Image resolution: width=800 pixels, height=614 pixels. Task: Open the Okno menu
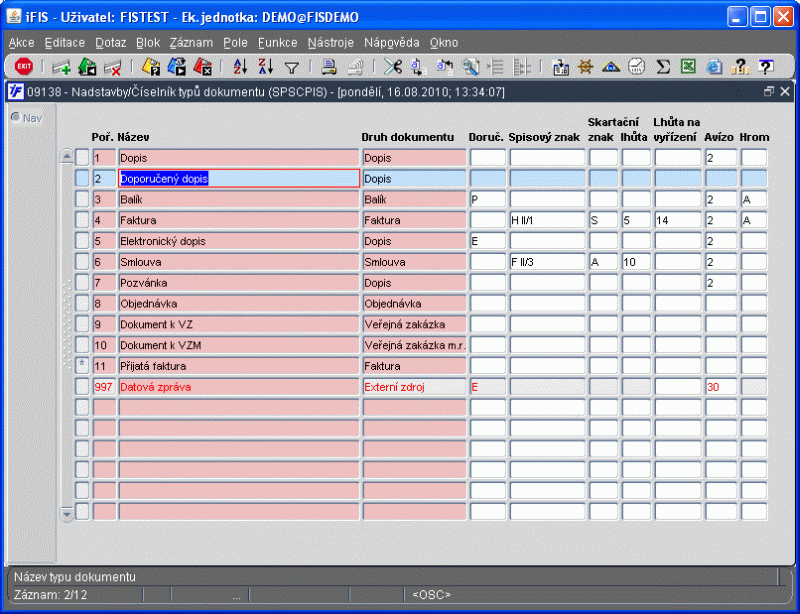coord(444,43)
